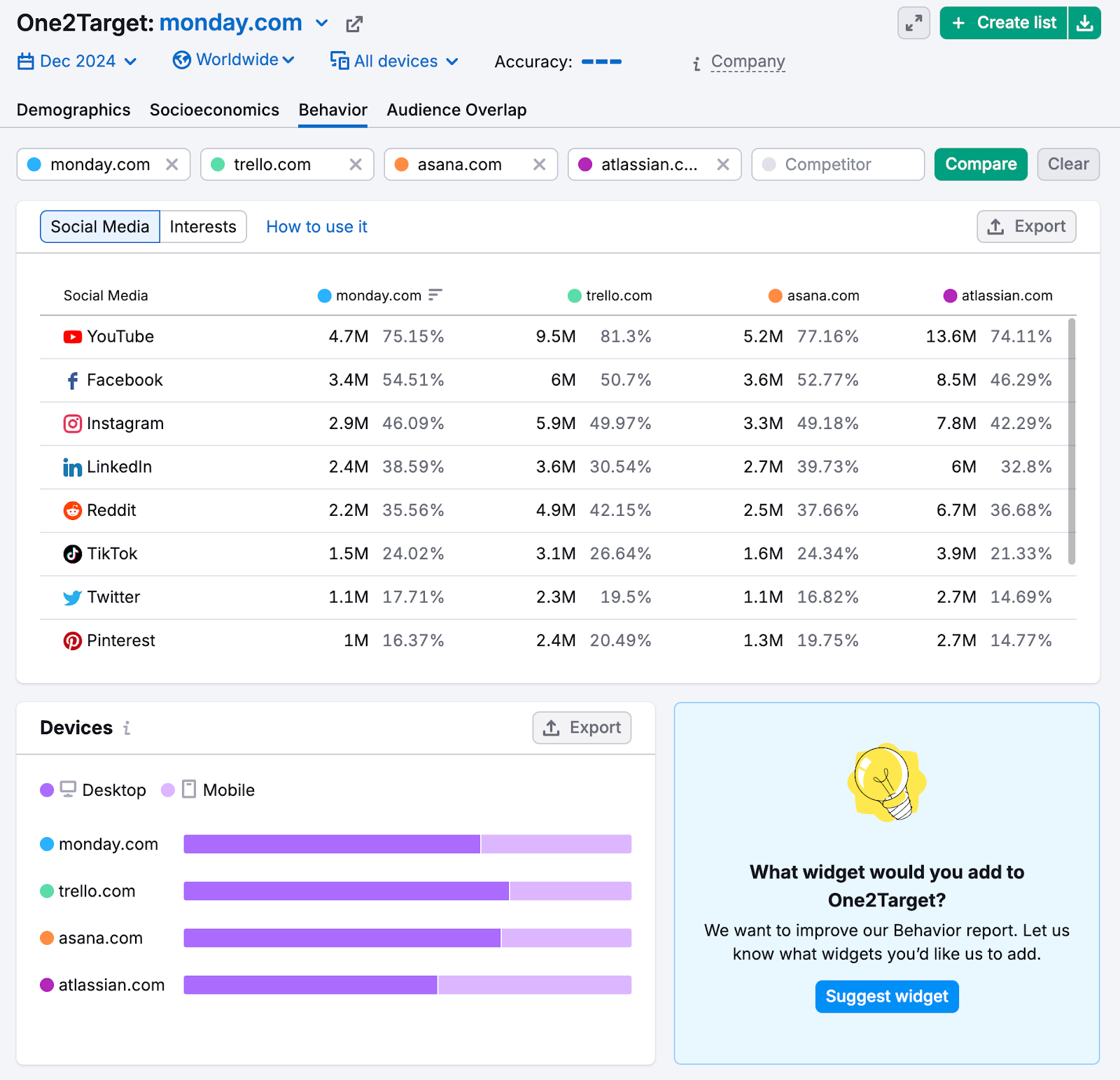
Task: Select the Behavior tab
Action: [x=332, y=110]
